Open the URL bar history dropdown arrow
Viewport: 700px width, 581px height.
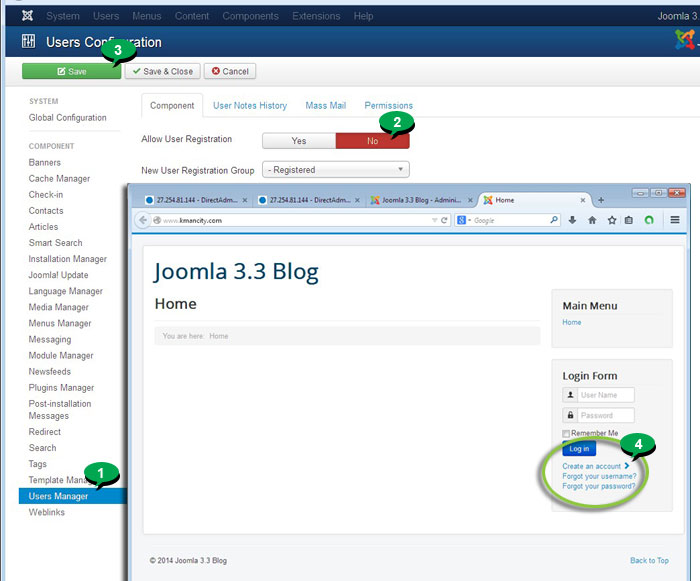pos(434,220)
